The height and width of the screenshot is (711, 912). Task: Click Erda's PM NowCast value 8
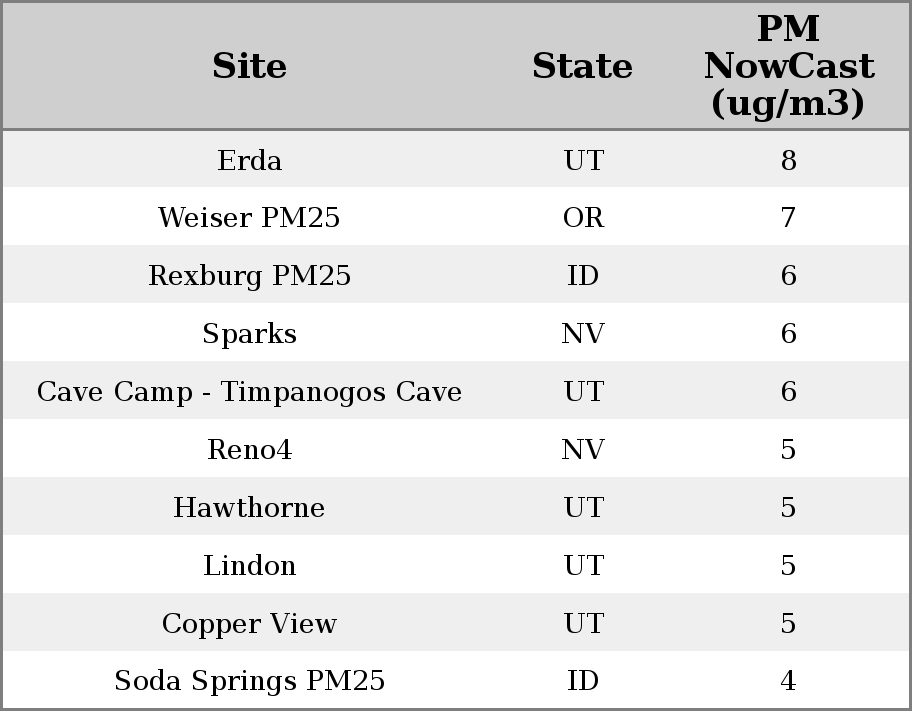788,160
